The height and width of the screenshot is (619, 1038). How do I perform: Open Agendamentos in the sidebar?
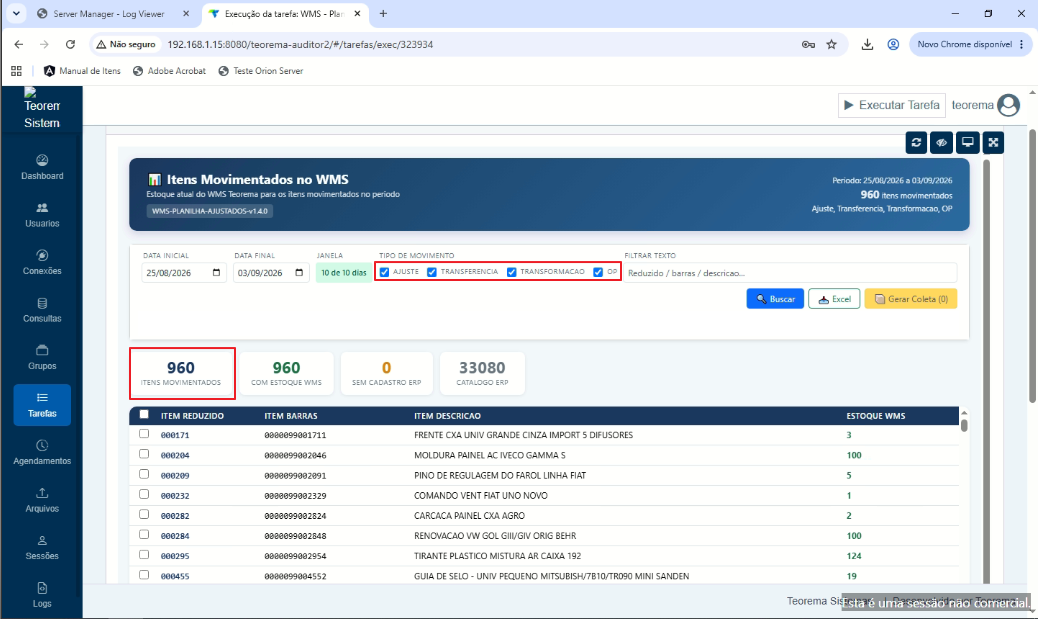[x=42, y=452]
